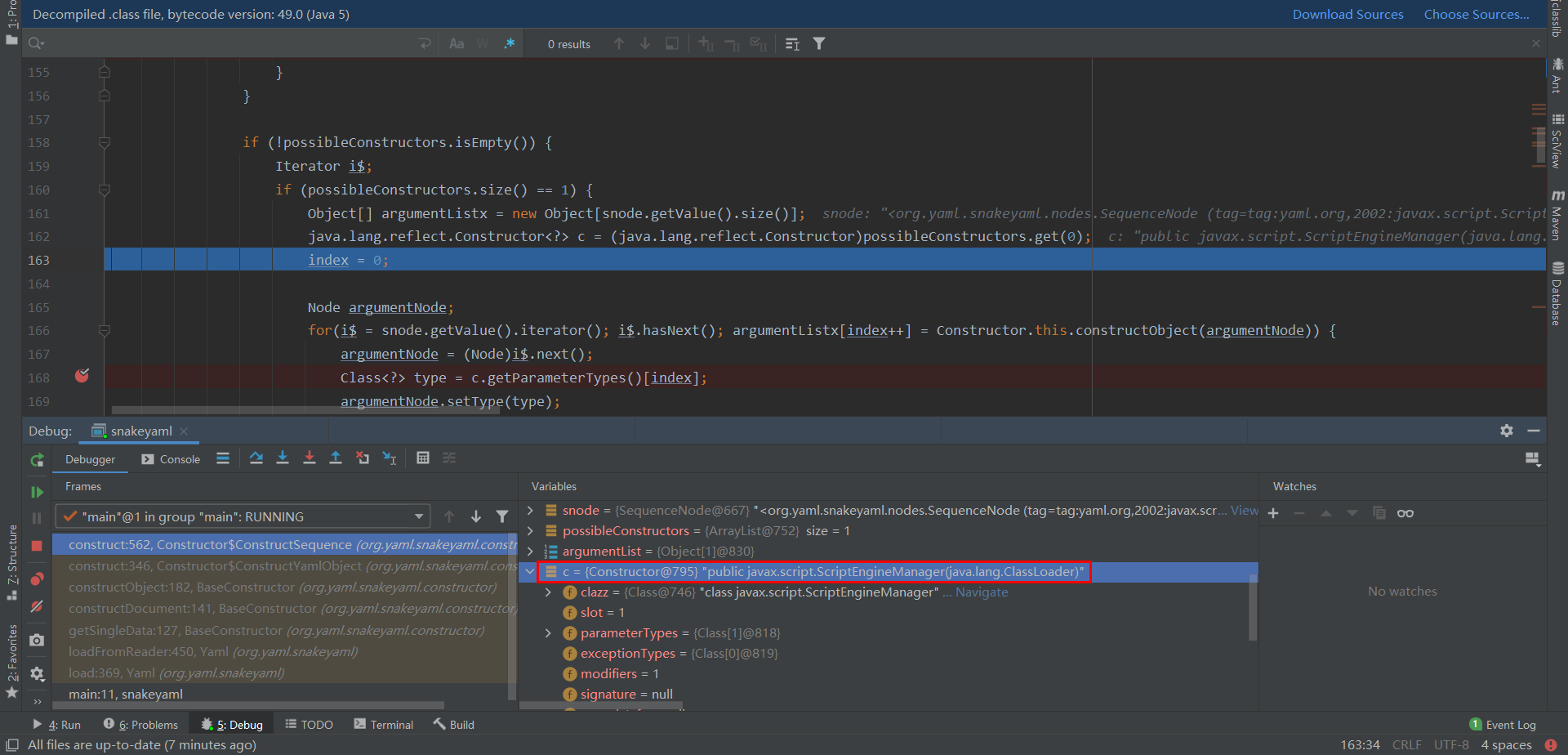This screenshot has width=1568, height=755.
Task: Select frame load:369, Yaml
Action: coord(283,672)
